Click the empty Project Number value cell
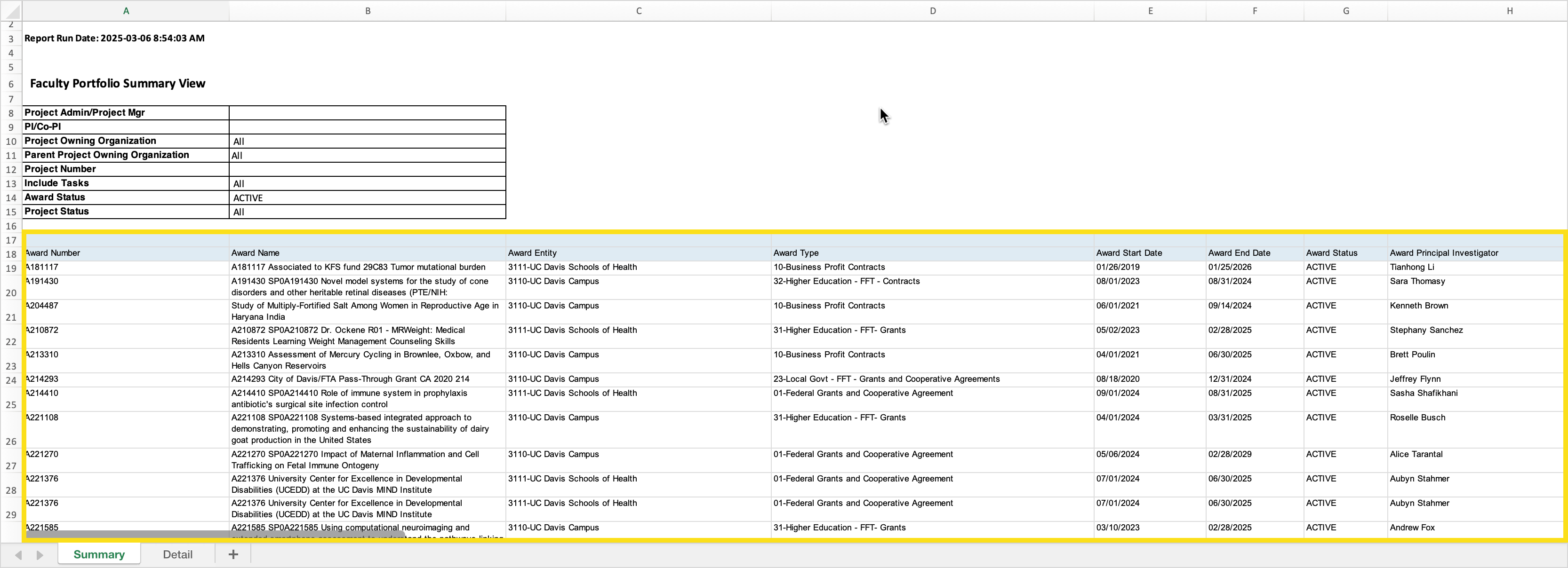The height and width of the screenshot is (568, 1568). coord(367,169)
